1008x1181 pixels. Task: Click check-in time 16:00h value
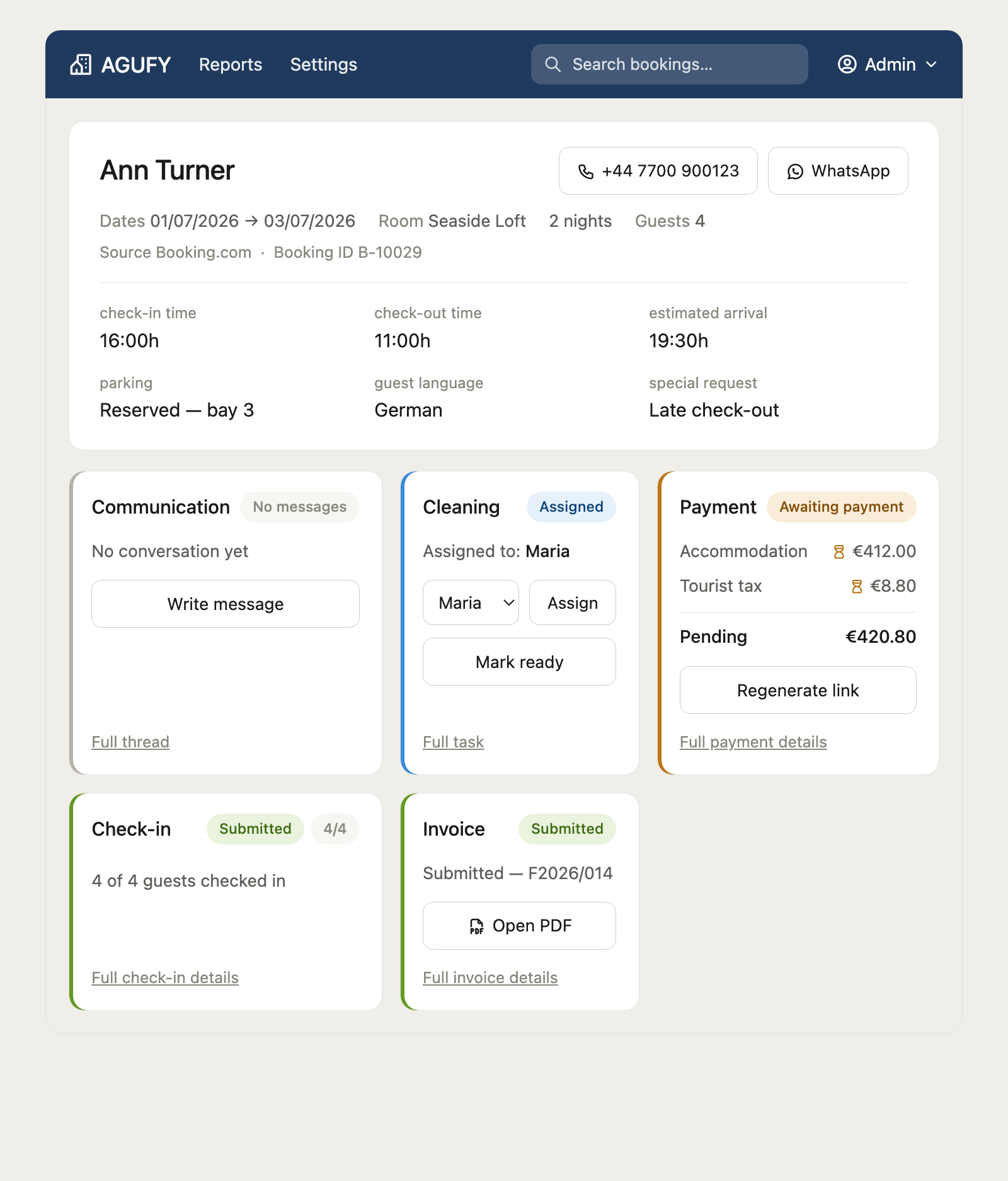[129, 341]
